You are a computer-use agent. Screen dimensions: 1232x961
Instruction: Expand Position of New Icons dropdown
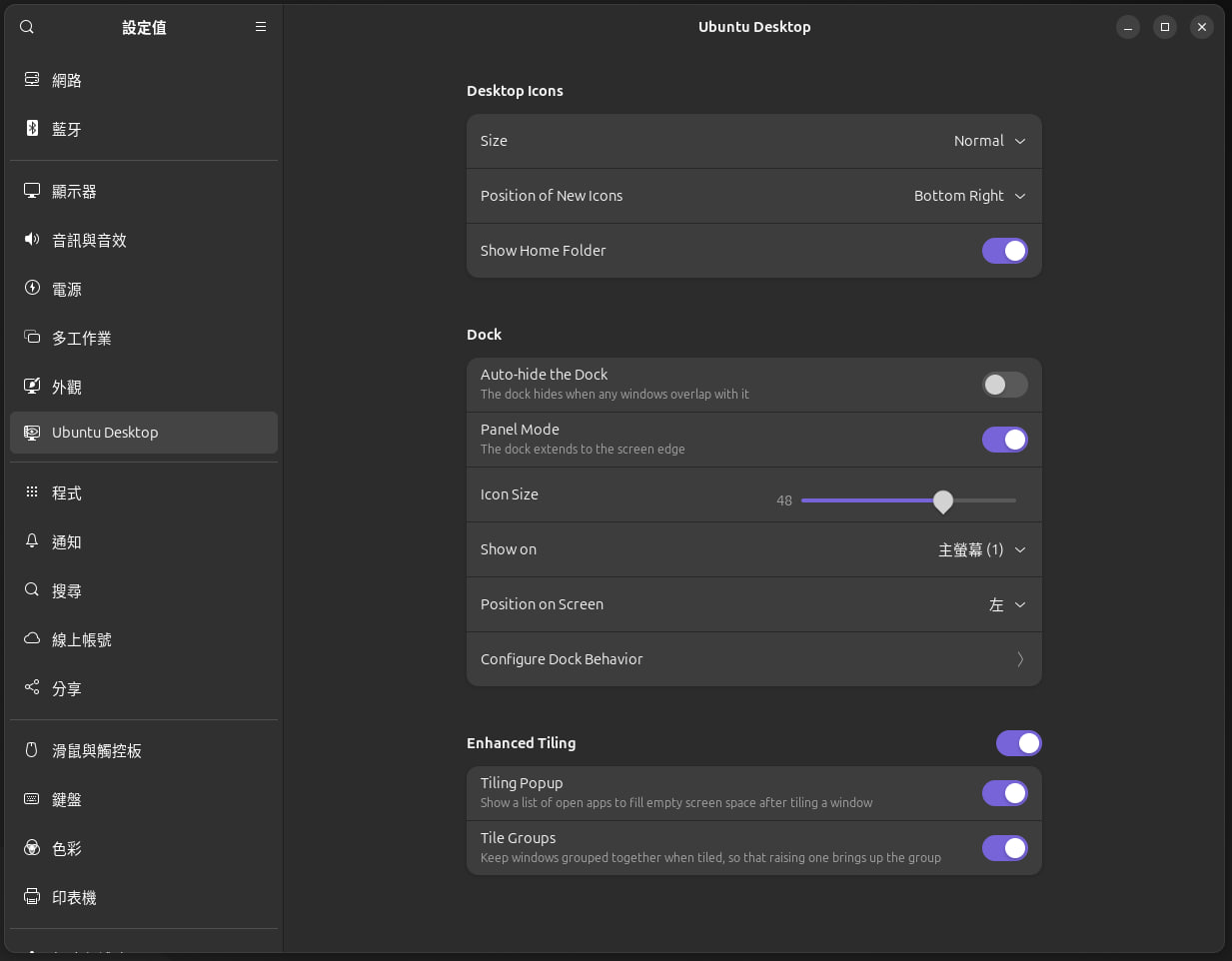click(969, 196)
